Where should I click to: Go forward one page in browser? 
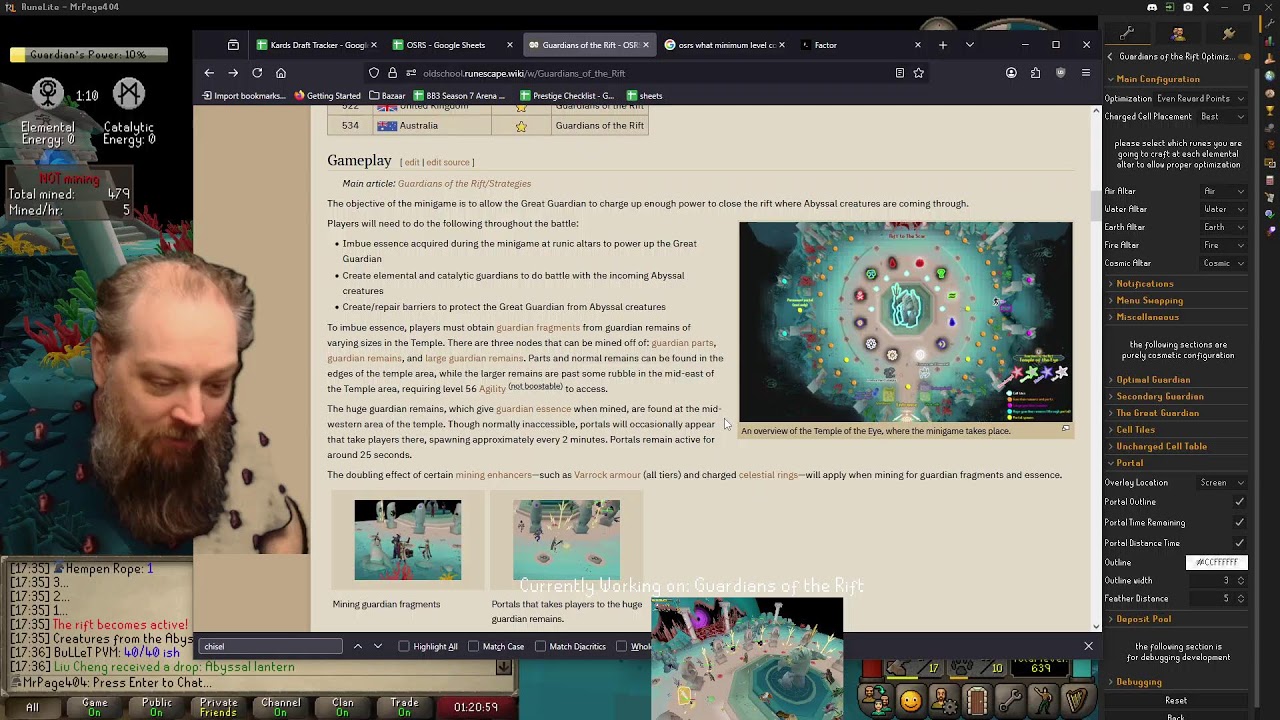(233, 73)
